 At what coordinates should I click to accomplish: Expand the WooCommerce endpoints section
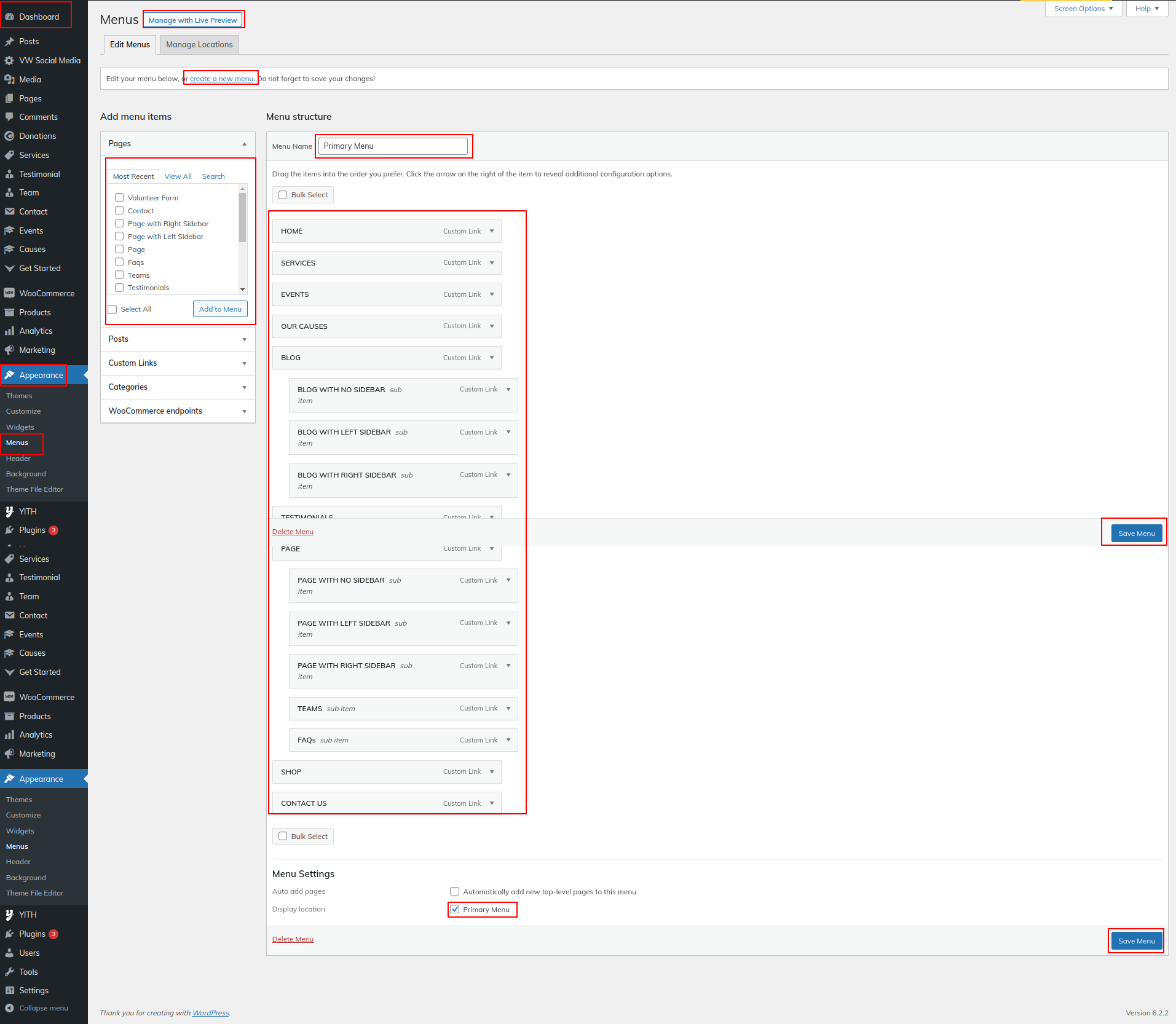tap(178, 411)
